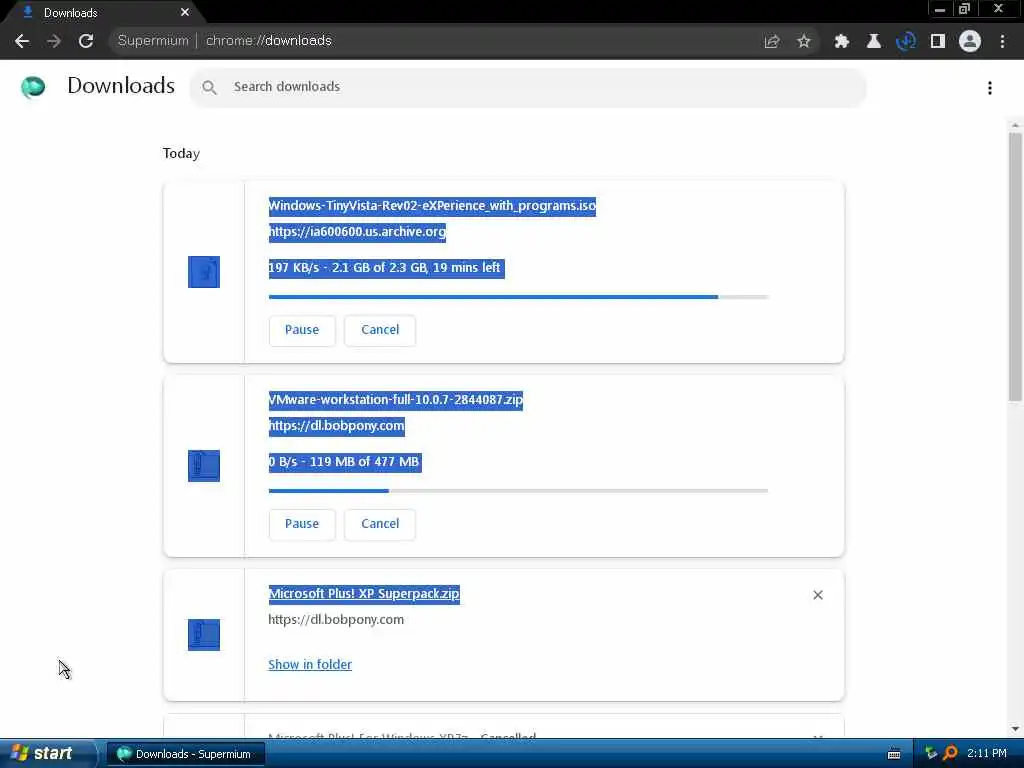
Task: Show the toolbar downloads progress icon
Action: (x=906, y=41)
